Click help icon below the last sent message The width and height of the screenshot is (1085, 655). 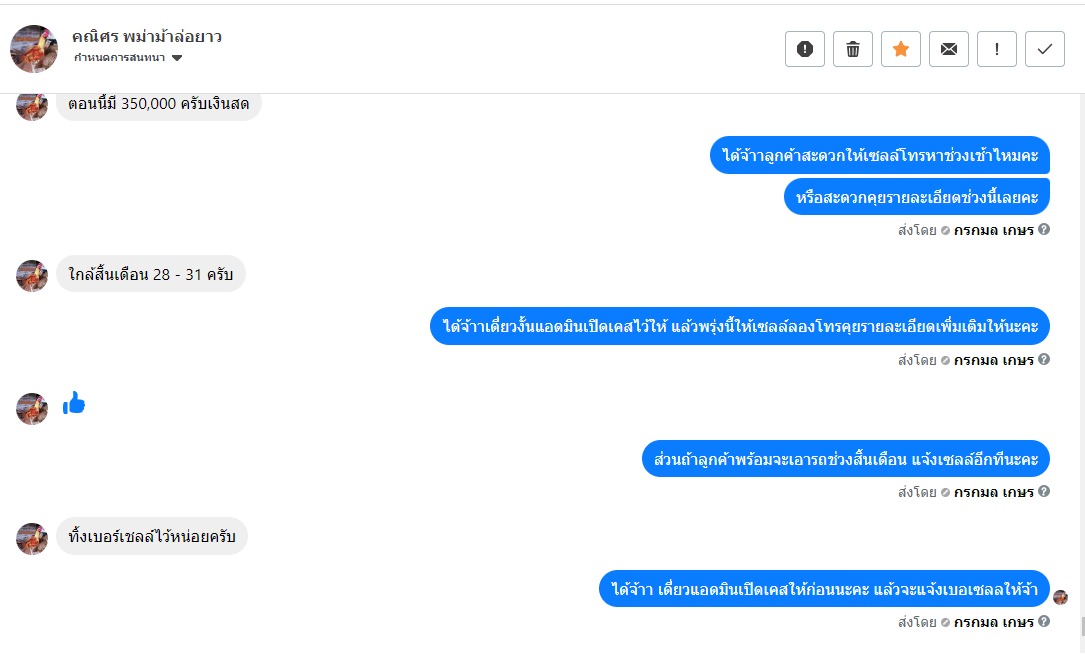1044,622
